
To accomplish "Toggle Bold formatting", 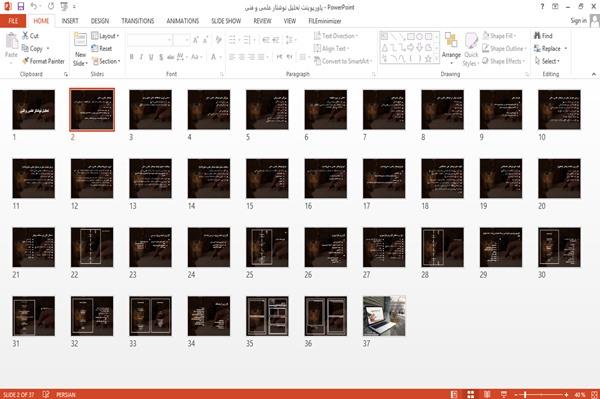I will click(x=132, y=57).
